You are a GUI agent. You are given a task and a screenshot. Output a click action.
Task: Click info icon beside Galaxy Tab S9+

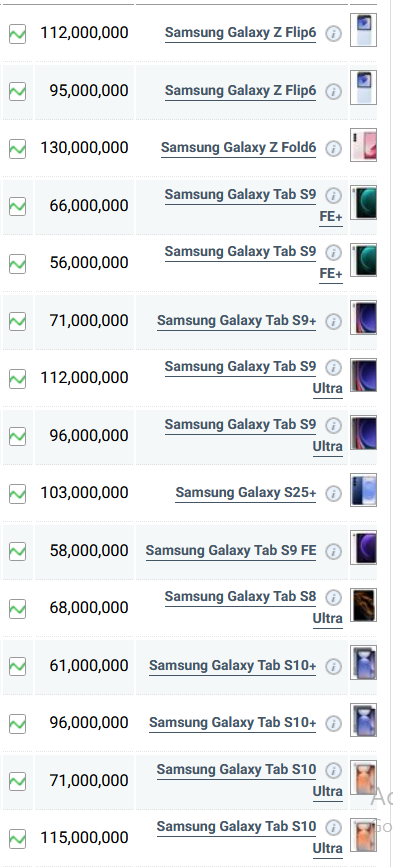pyautogui.click(x=333, y=321)
